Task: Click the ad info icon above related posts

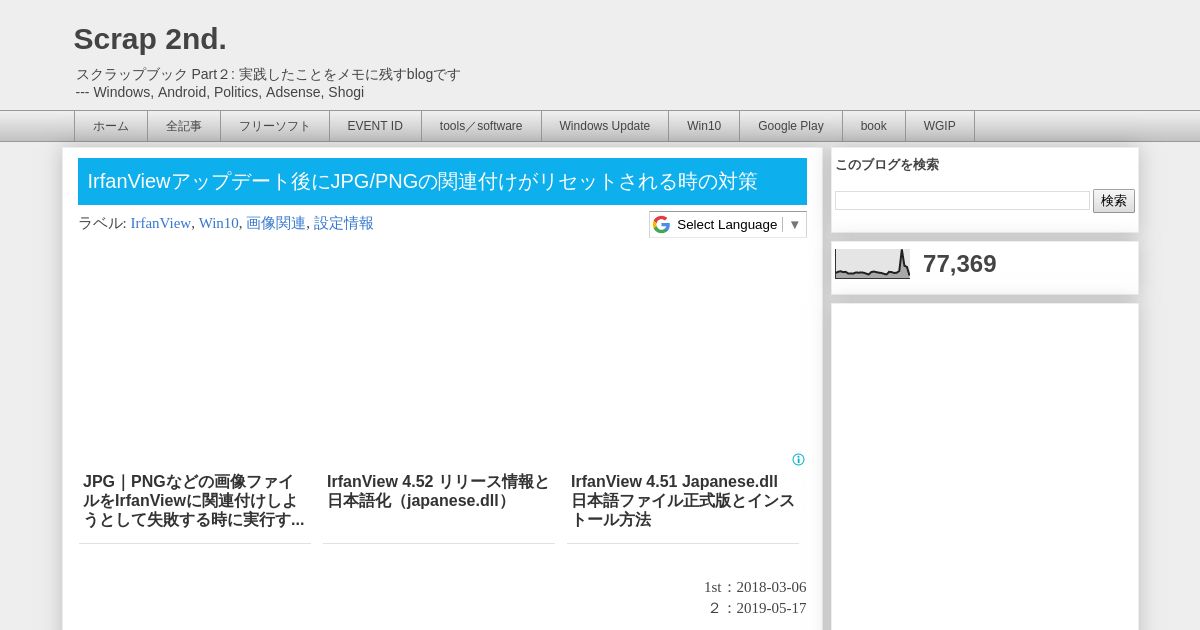Action: [x=798, y=460]
